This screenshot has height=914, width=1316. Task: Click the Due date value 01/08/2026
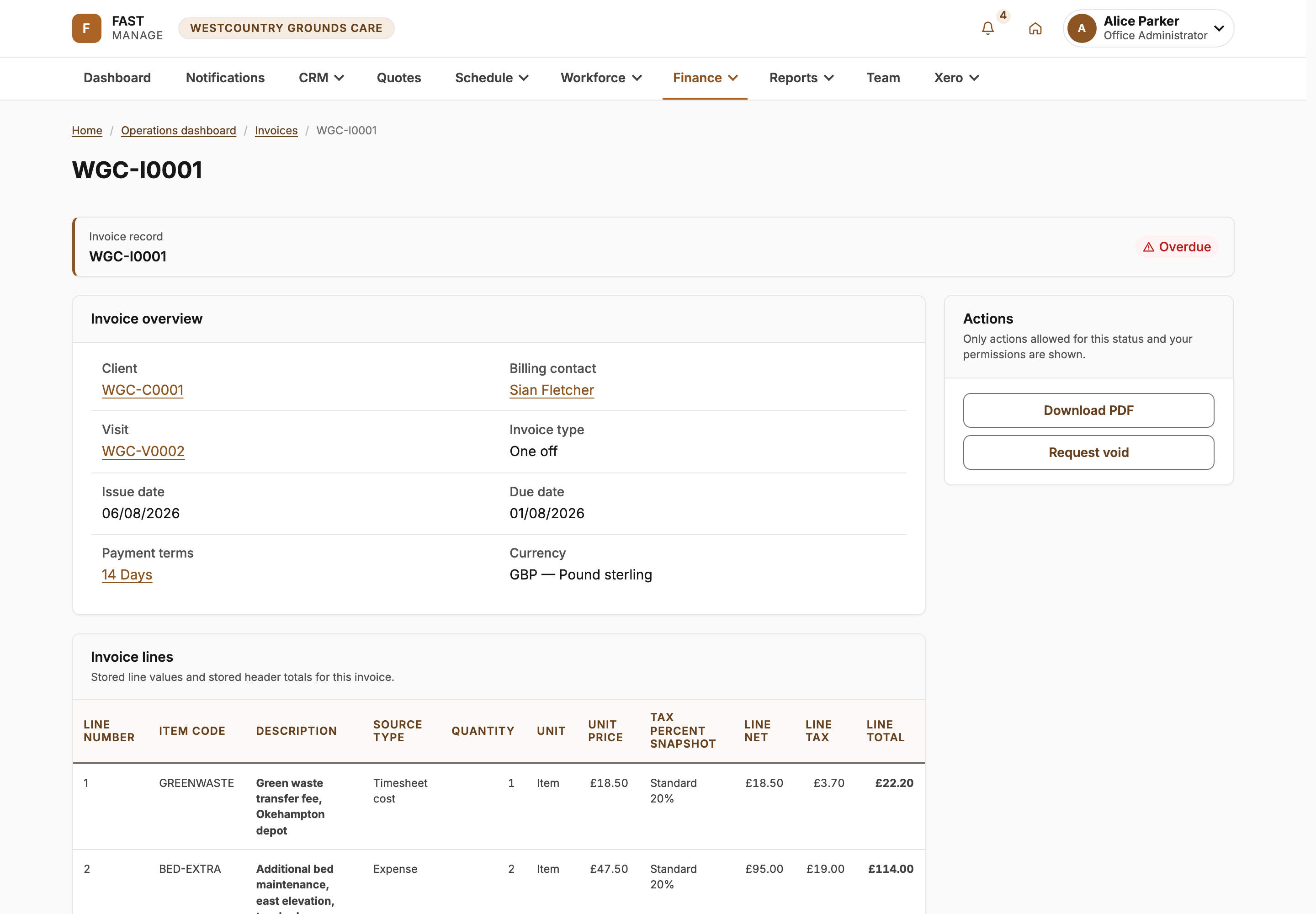tap(547, 513)
